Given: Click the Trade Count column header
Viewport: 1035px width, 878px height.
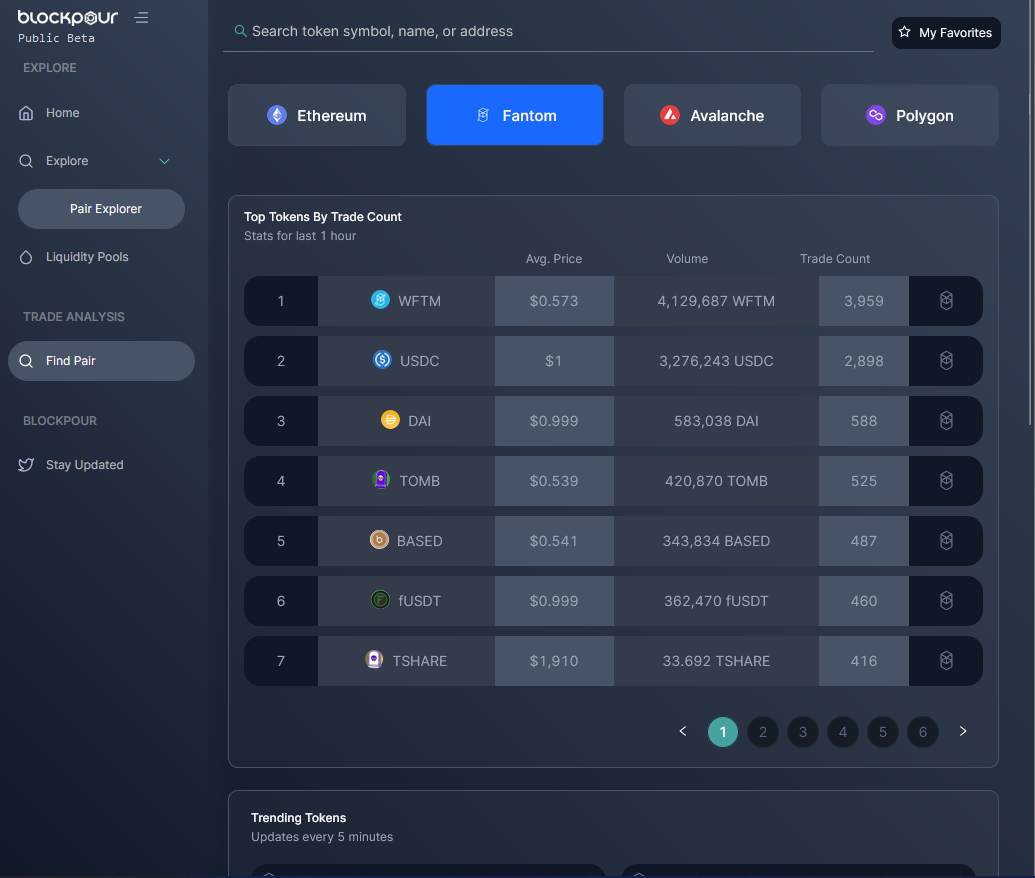Looking at the screenshot, I should (x=835, y=259).
